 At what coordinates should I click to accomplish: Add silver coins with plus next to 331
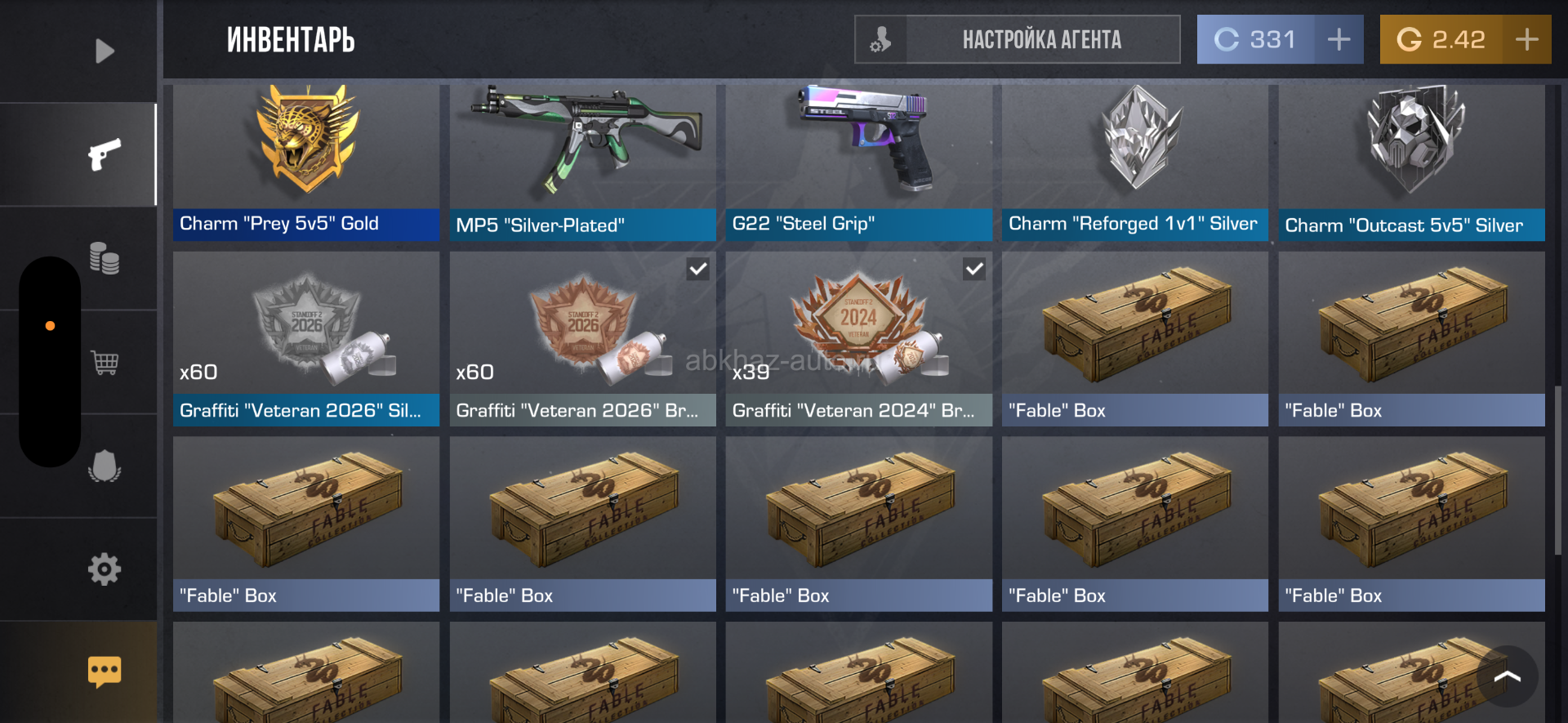click(1339, 39)
